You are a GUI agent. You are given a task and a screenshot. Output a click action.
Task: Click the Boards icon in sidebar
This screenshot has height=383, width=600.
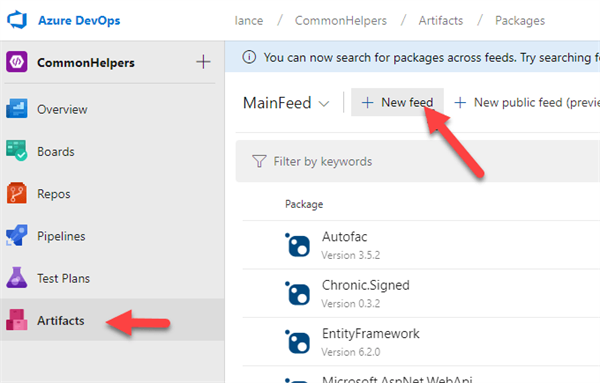[x=16, y=151]
